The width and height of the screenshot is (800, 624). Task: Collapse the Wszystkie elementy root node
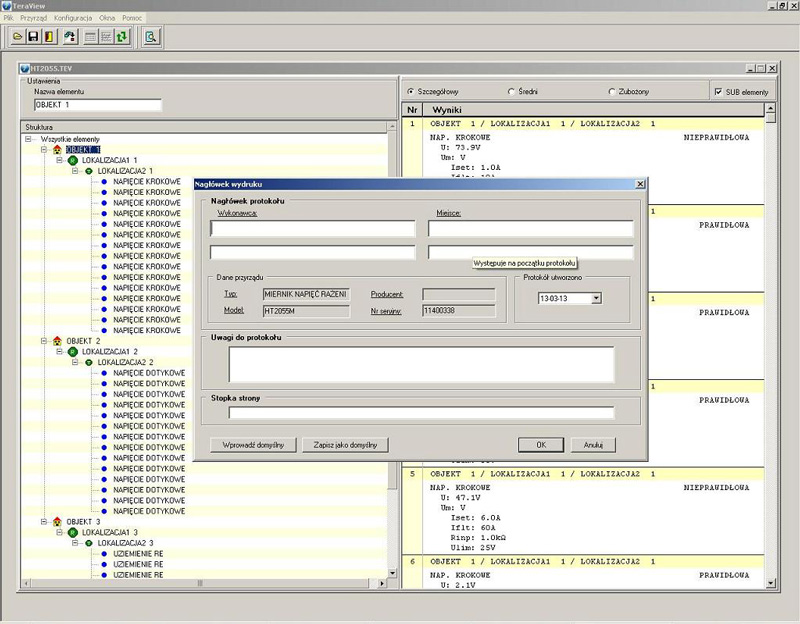[x=29, y=139]
